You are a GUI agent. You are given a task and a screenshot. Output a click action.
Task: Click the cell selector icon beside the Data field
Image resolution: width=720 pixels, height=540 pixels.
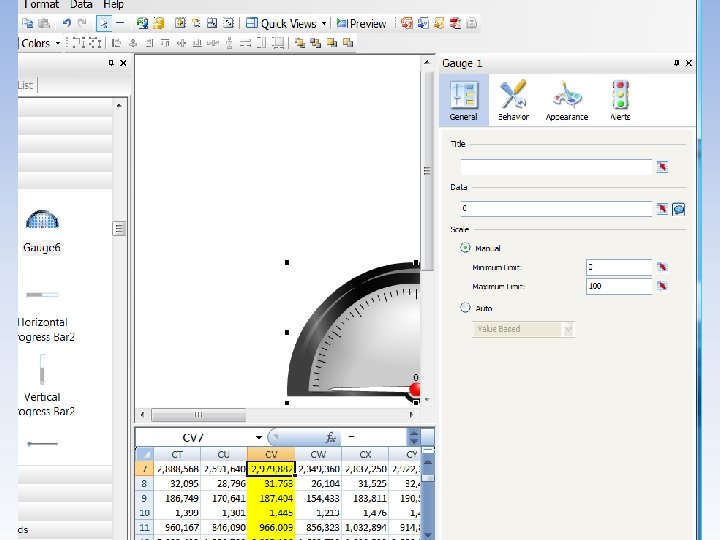[x=662, y=209]
